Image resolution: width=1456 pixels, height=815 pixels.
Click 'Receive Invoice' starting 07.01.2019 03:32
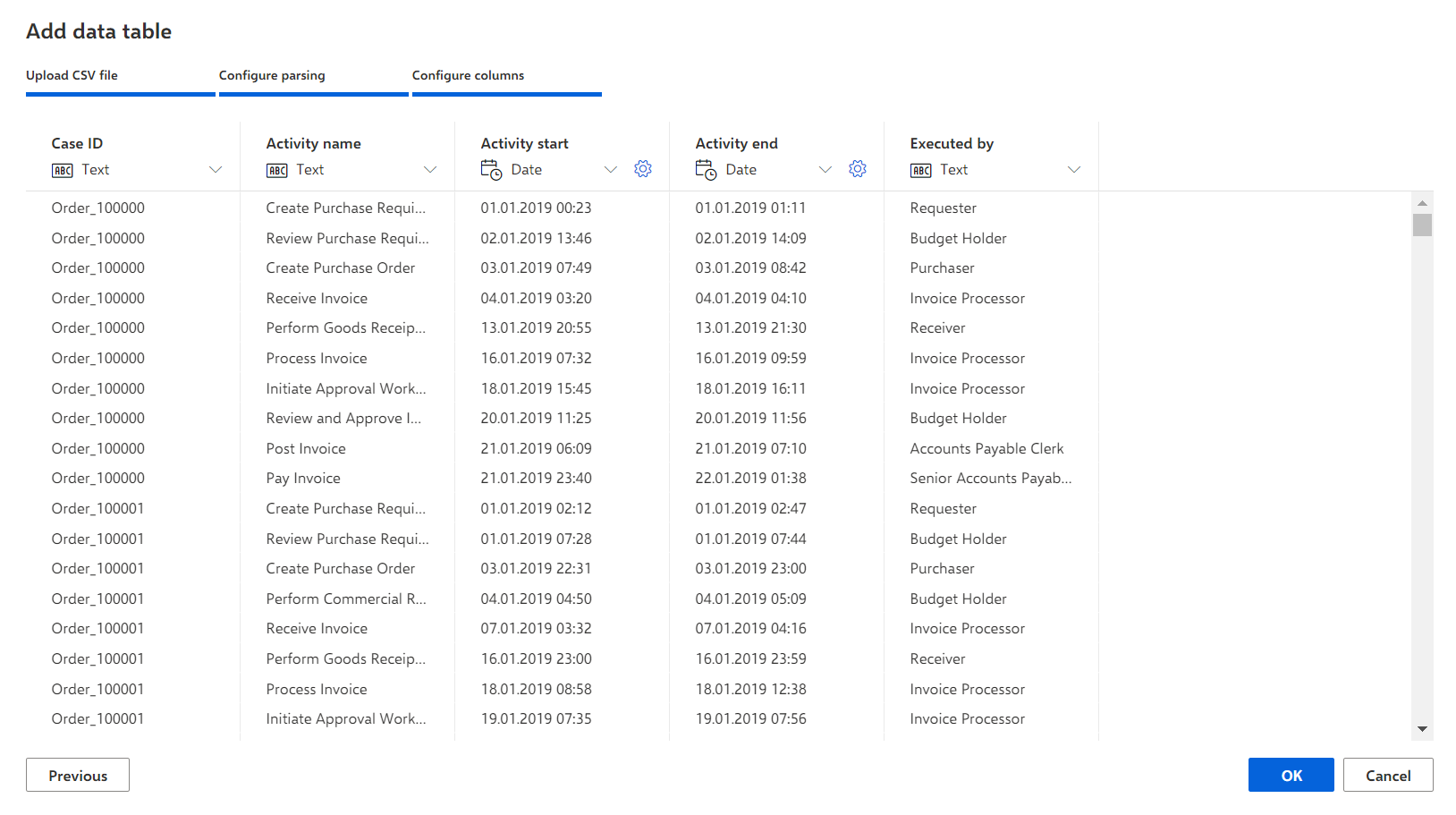pos(317,628)
